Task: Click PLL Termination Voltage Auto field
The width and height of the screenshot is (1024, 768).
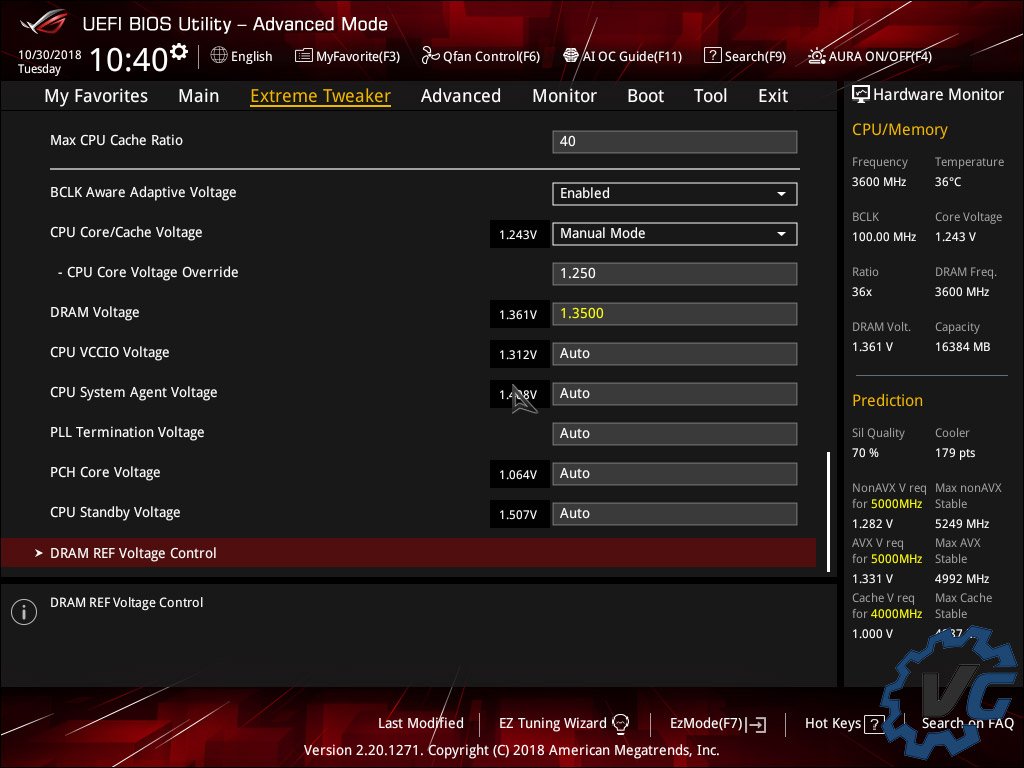Action: pos(675,434)
